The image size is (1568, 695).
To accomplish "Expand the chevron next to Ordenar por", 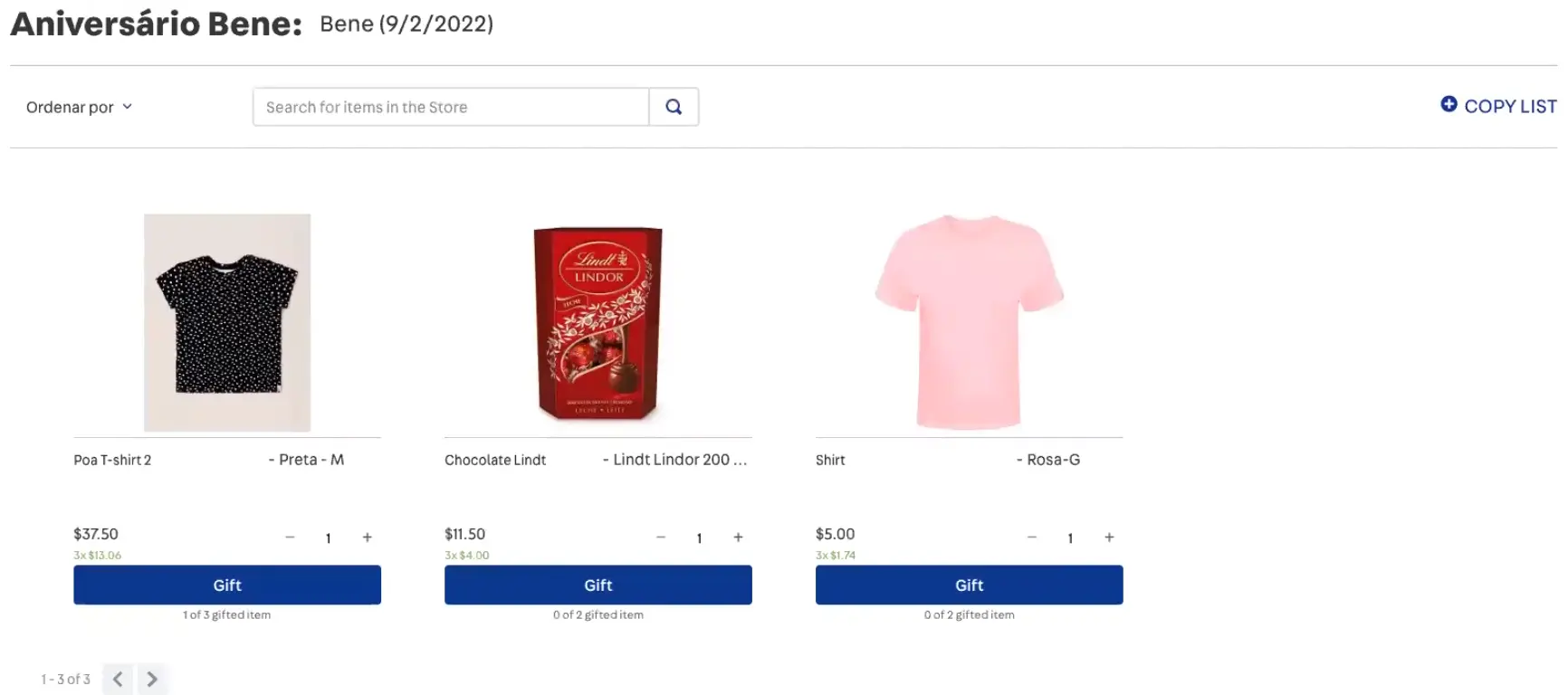I will click(x=129, y=107).
